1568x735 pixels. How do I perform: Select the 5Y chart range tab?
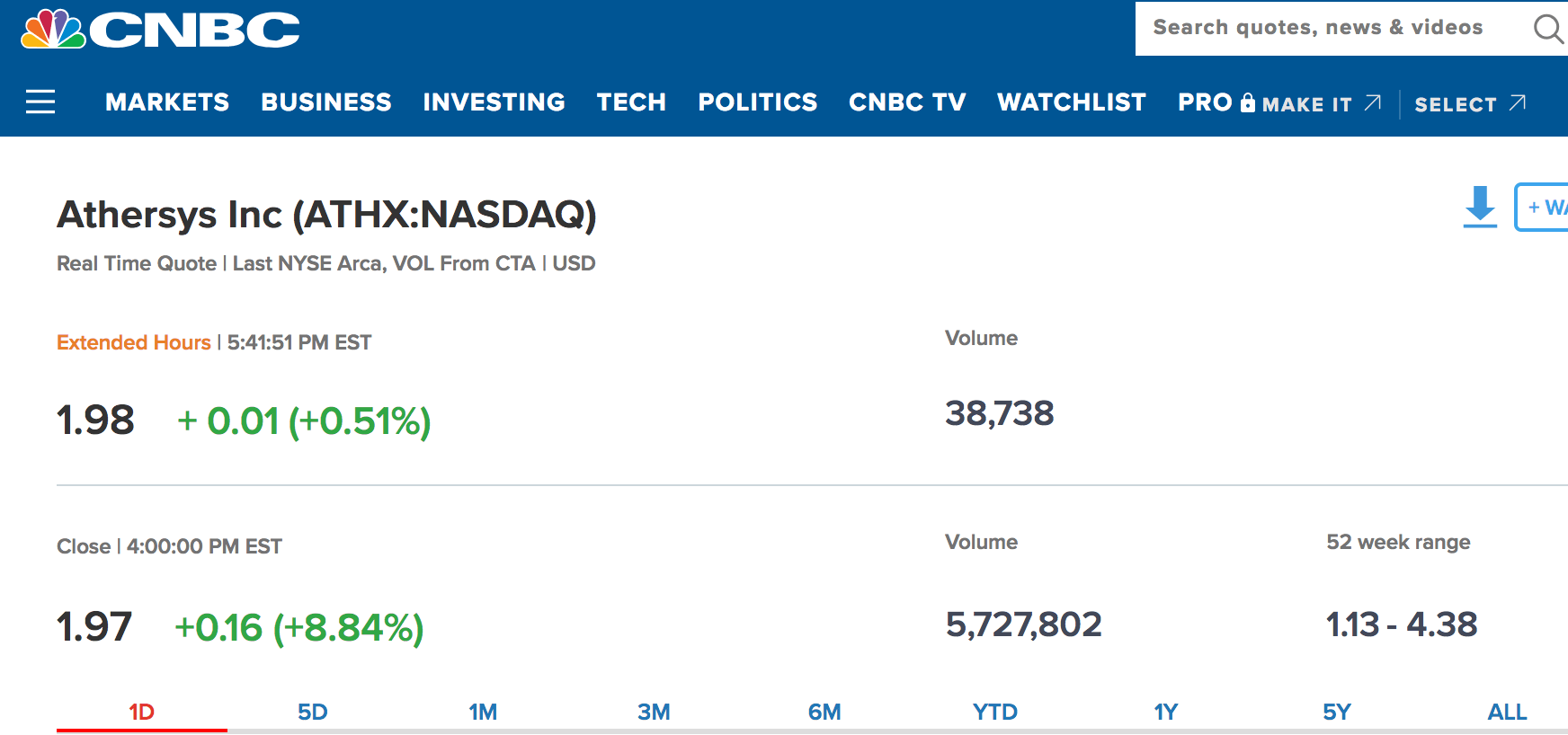(1337, 713)
